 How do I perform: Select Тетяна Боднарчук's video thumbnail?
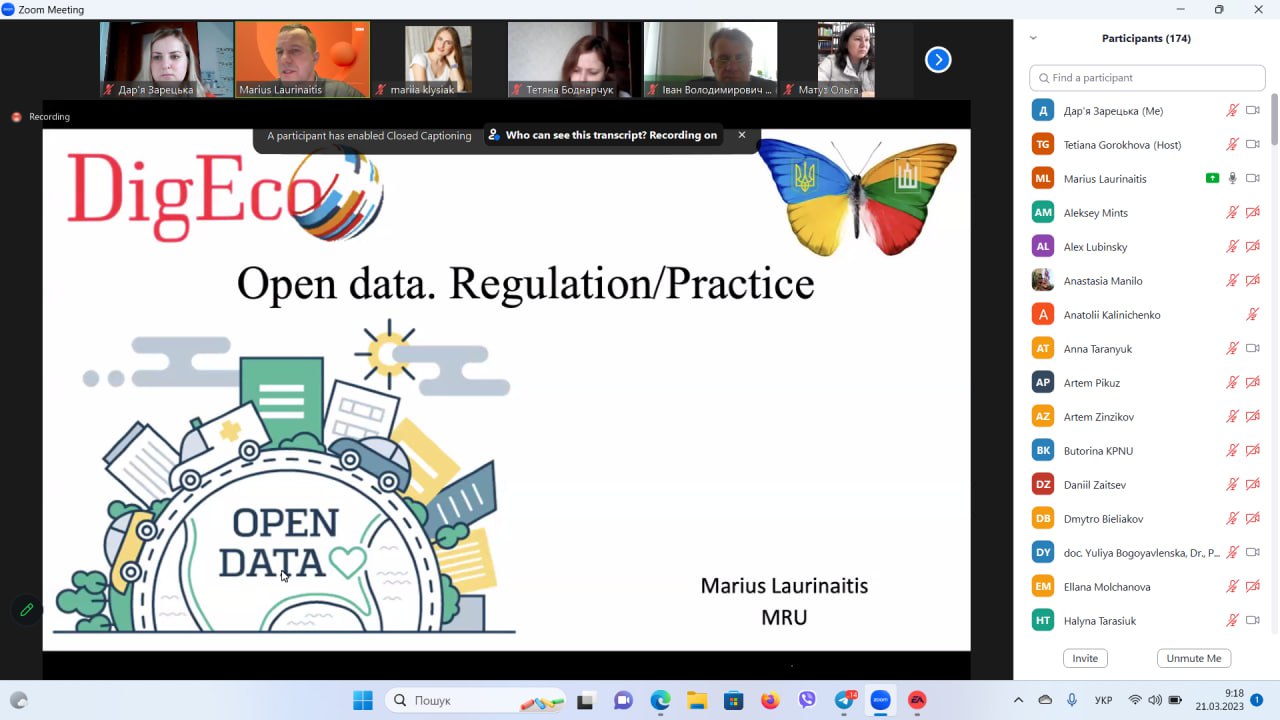574,59
